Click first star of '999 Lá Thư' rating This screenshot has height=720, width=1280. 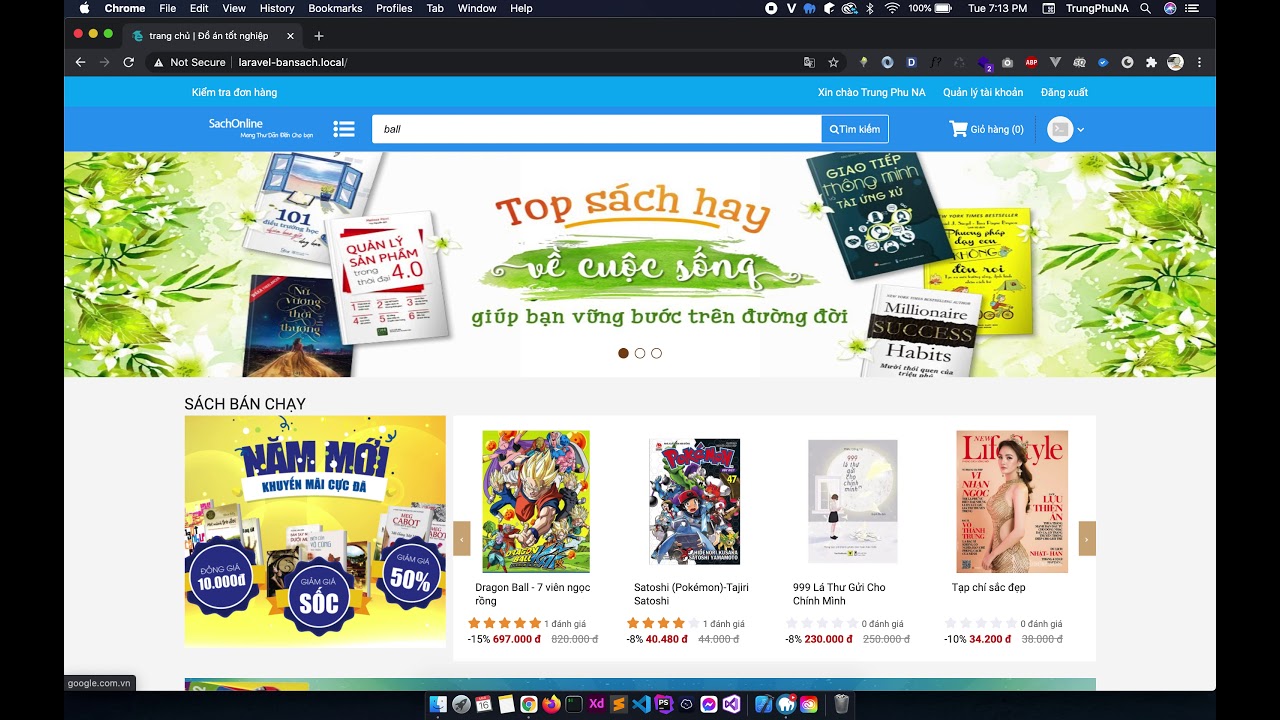coord(792,623)
